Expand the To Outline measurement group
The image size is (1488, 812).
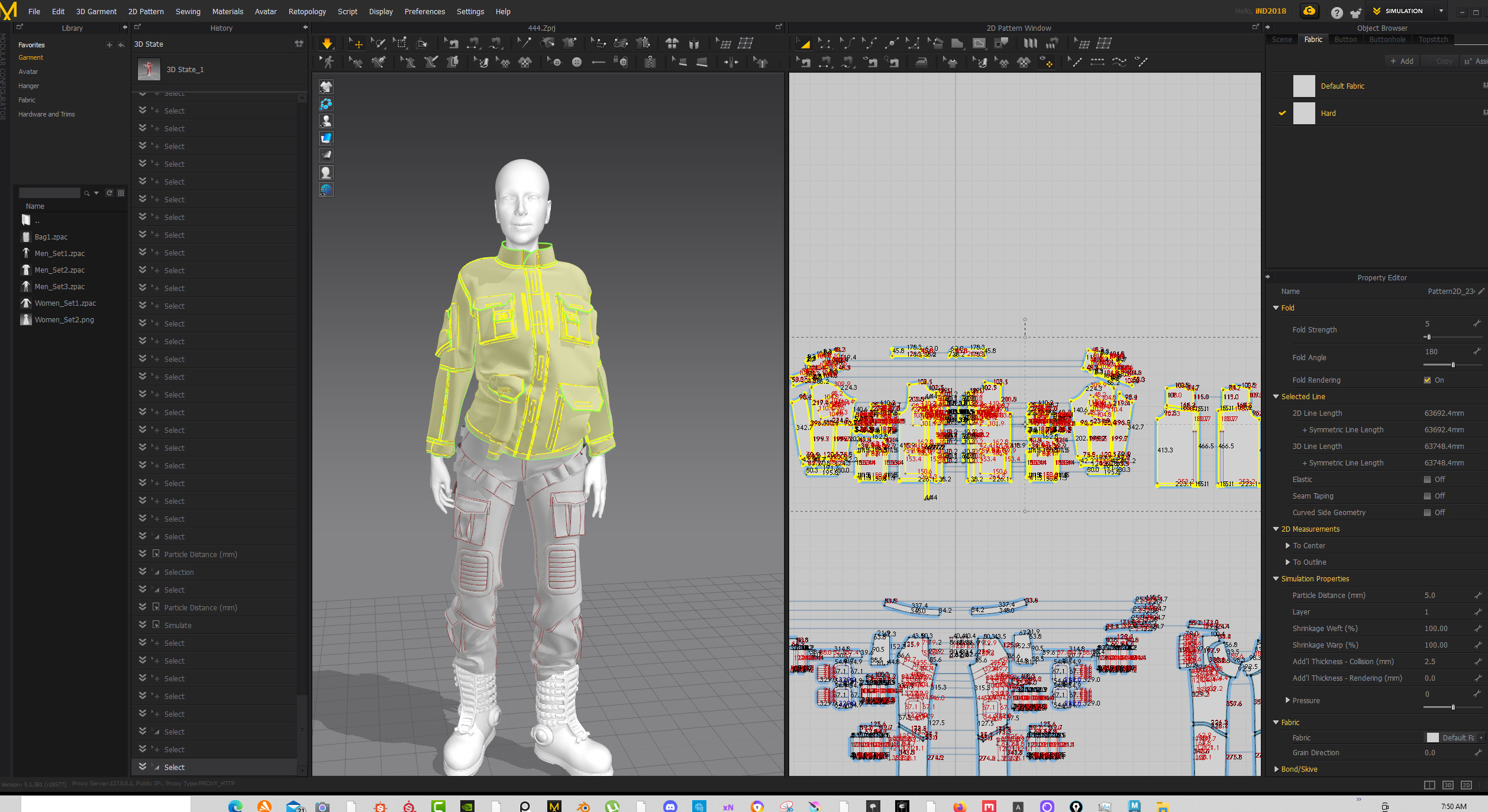tap(1287, 562)
